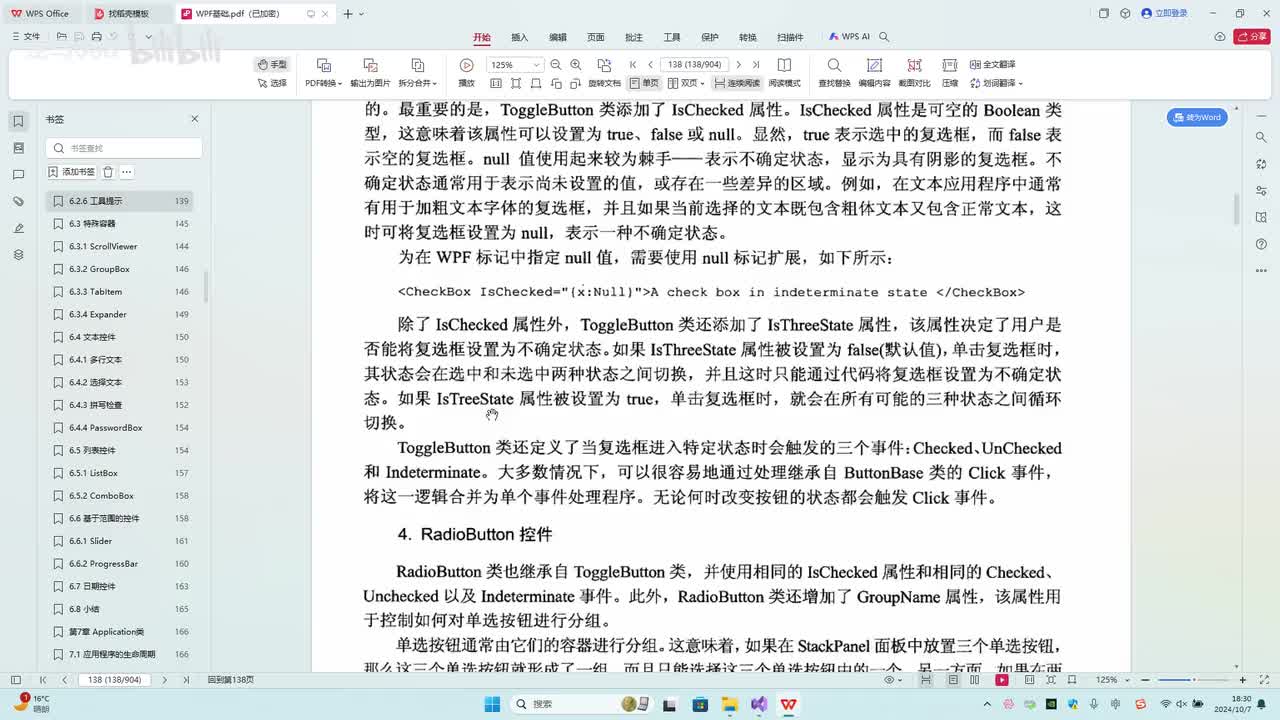Click 添加书签 add bookmark button

coord(72,172)
